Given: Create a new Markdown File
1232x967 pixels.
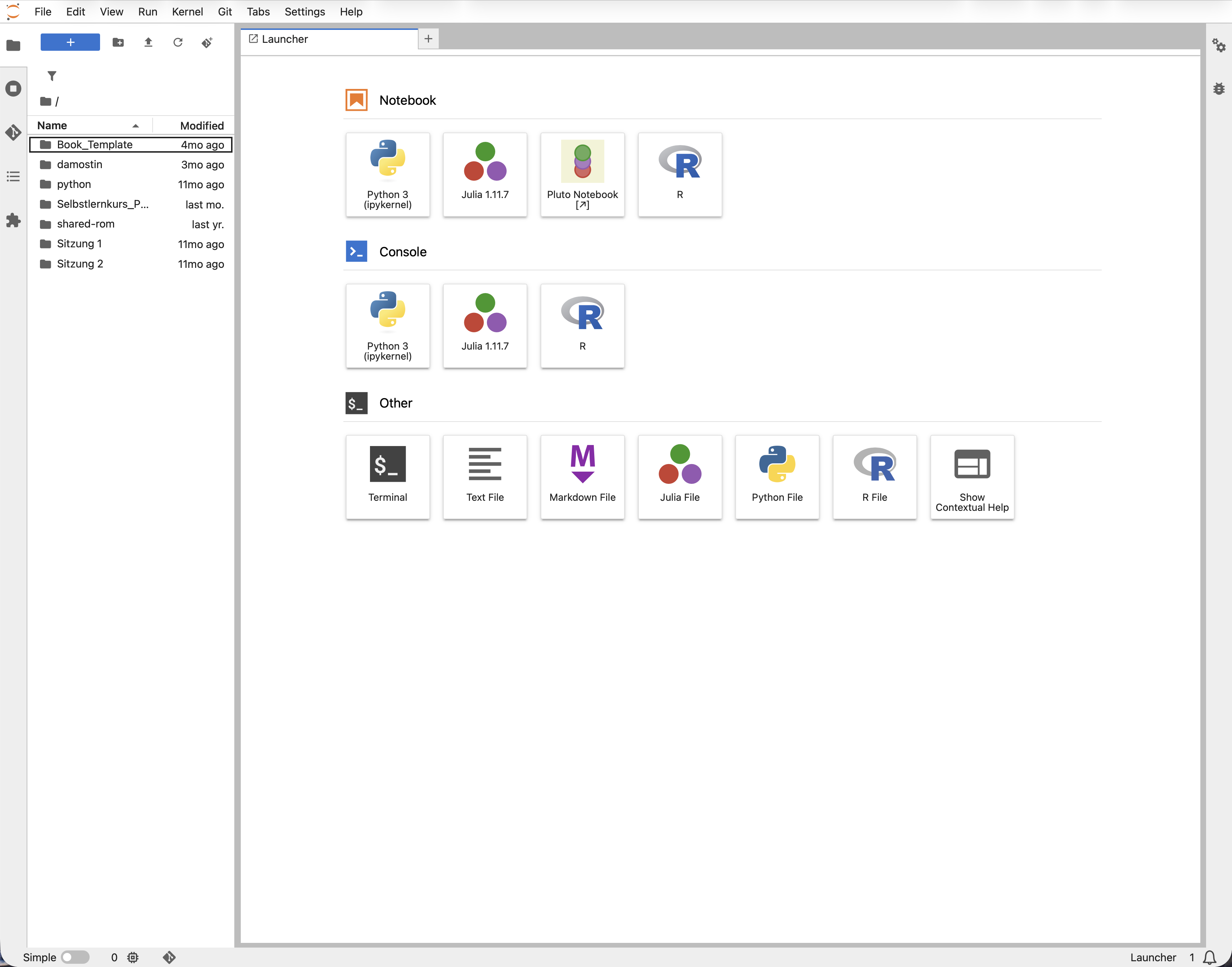Looking at the screenshot, I should click(x=582, y=477).
